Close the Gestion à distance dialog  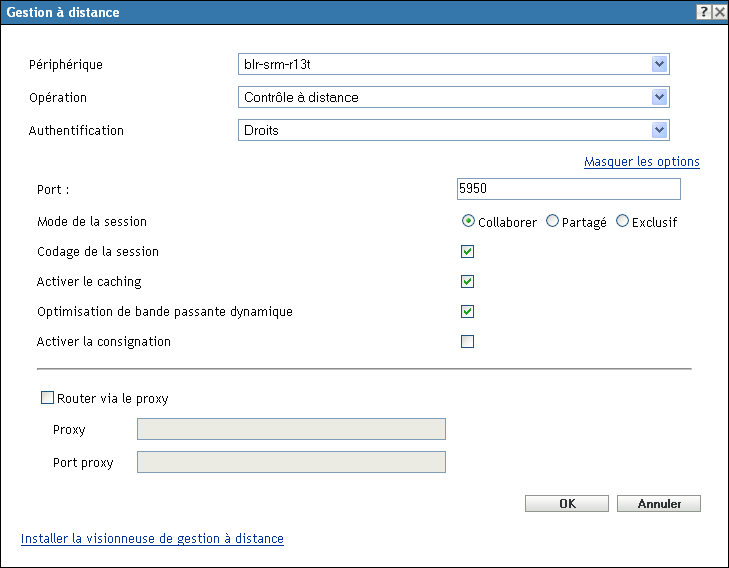coord(719,12)
